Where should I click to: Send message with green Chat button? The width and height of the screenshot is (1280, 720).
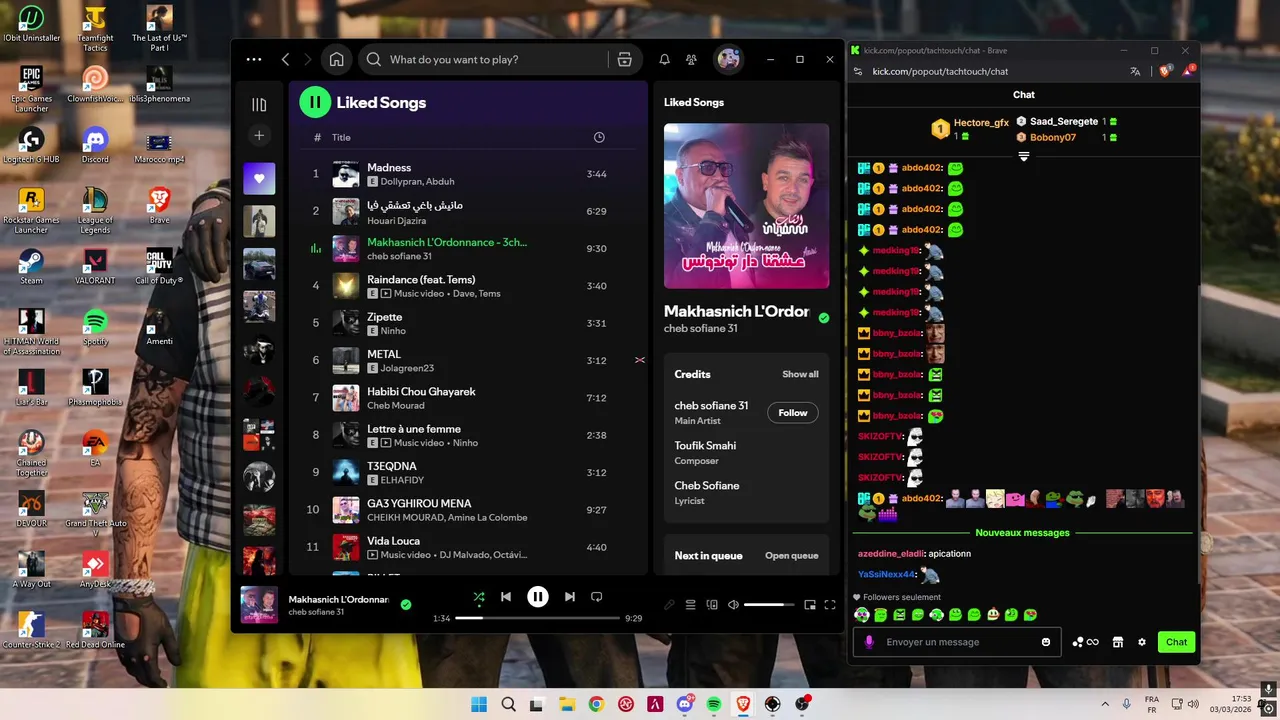1177,642
